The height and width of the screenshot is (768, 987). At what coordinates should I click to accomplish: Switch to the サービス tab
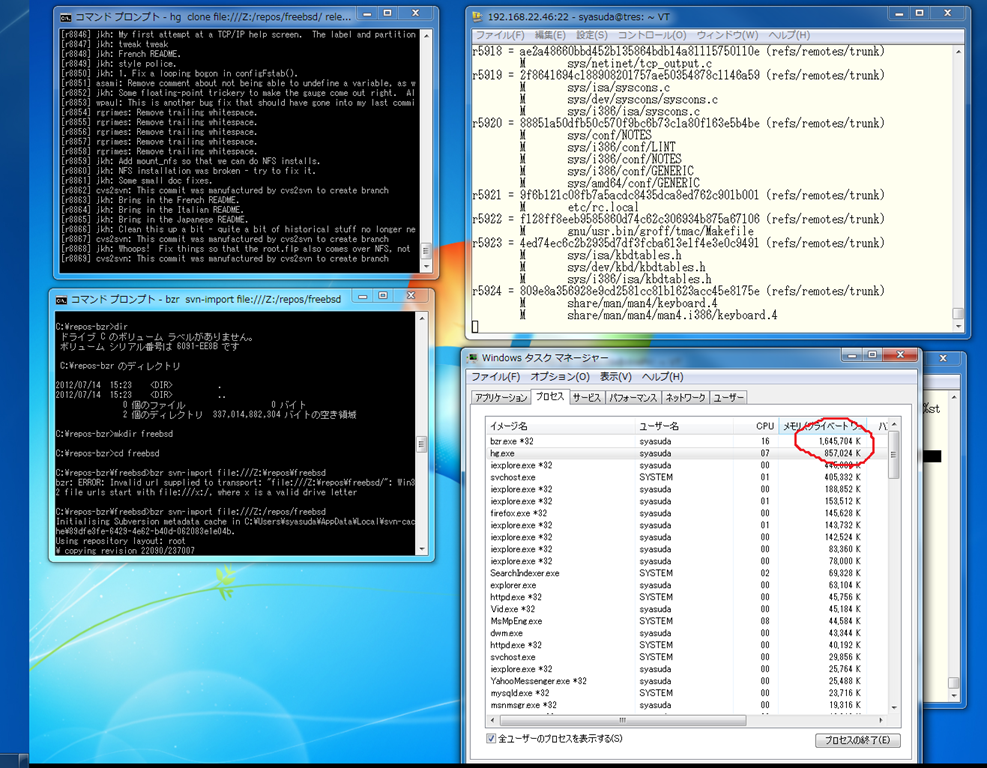[587, 398]
